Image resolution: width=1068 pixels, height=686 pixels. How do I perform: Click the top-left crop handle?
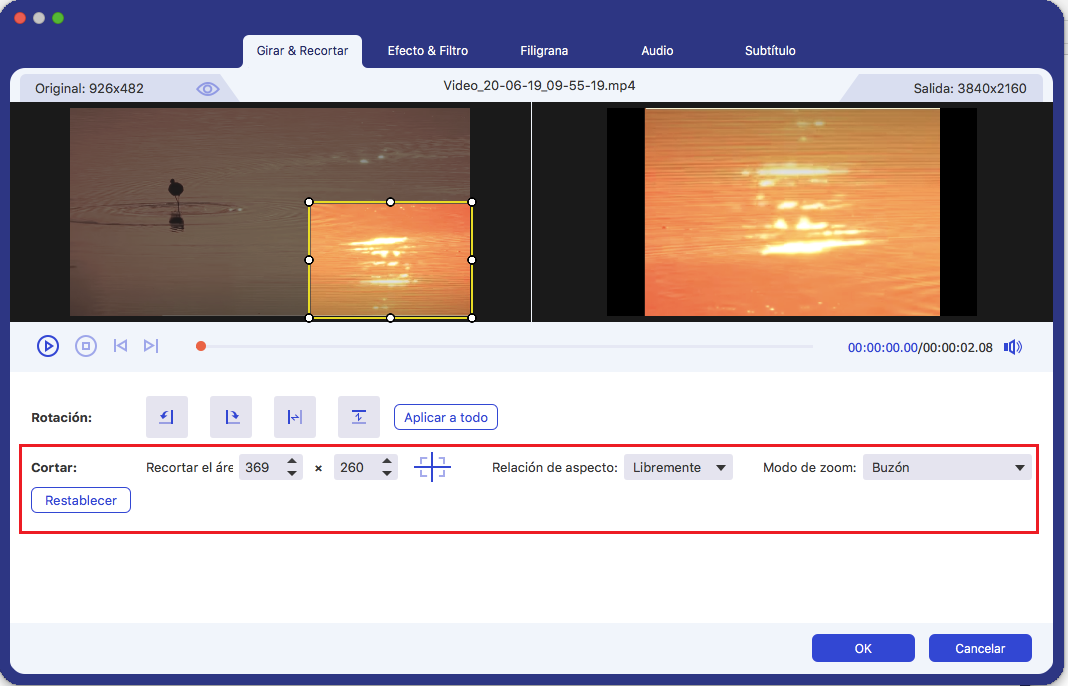click(x=309, y=202)
